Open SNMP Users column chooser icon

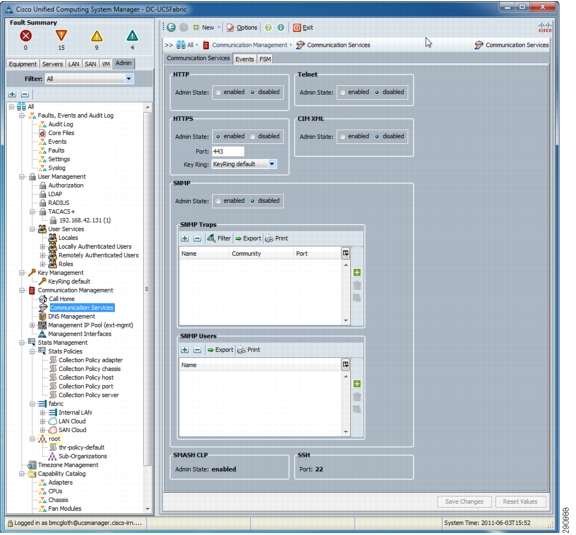tap(345, 364)
